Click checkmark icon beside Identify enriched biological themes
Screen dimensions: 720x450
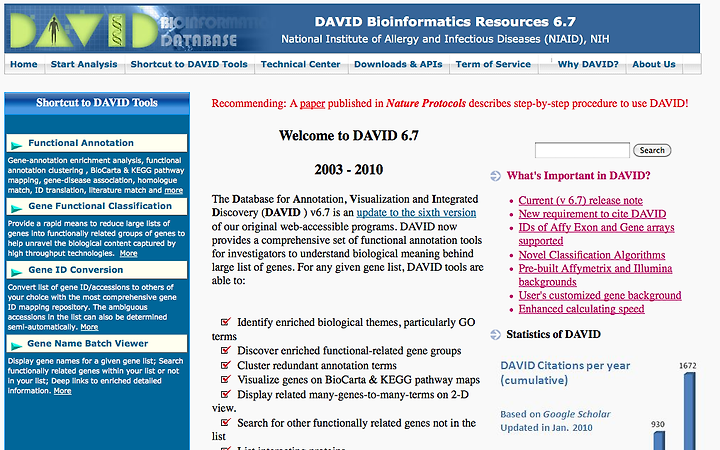click(225, 321)
